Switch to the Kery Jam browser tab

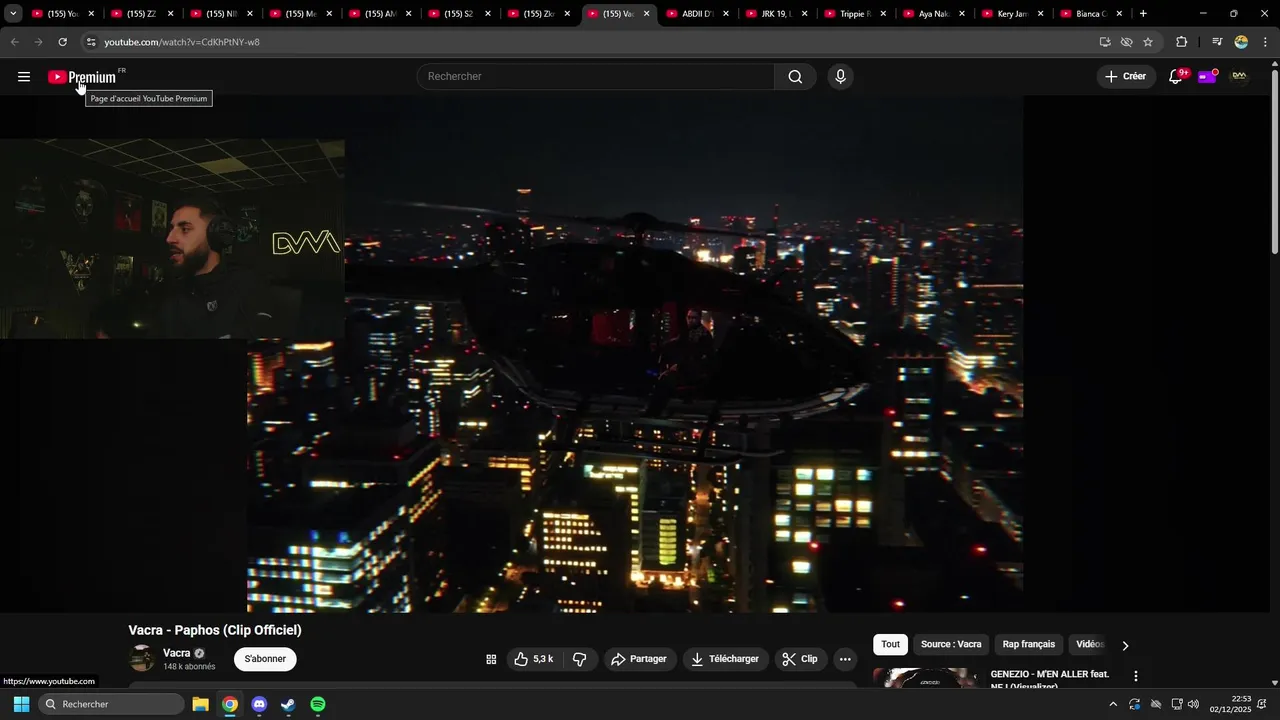coord(1013,14)
